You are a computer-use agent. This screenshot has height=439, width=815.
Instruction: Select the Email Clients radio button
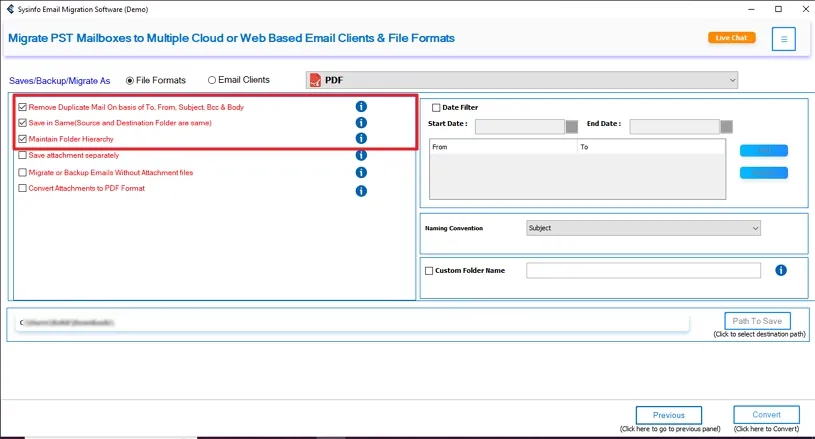(212, 80)
